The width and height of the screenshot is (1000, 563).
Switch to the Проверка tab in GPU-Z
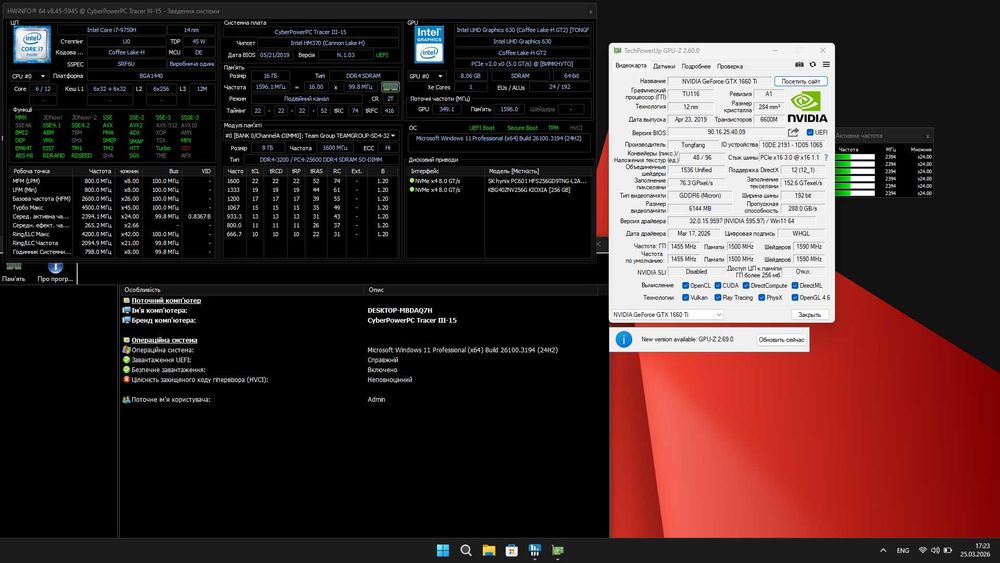coord(730,66)
